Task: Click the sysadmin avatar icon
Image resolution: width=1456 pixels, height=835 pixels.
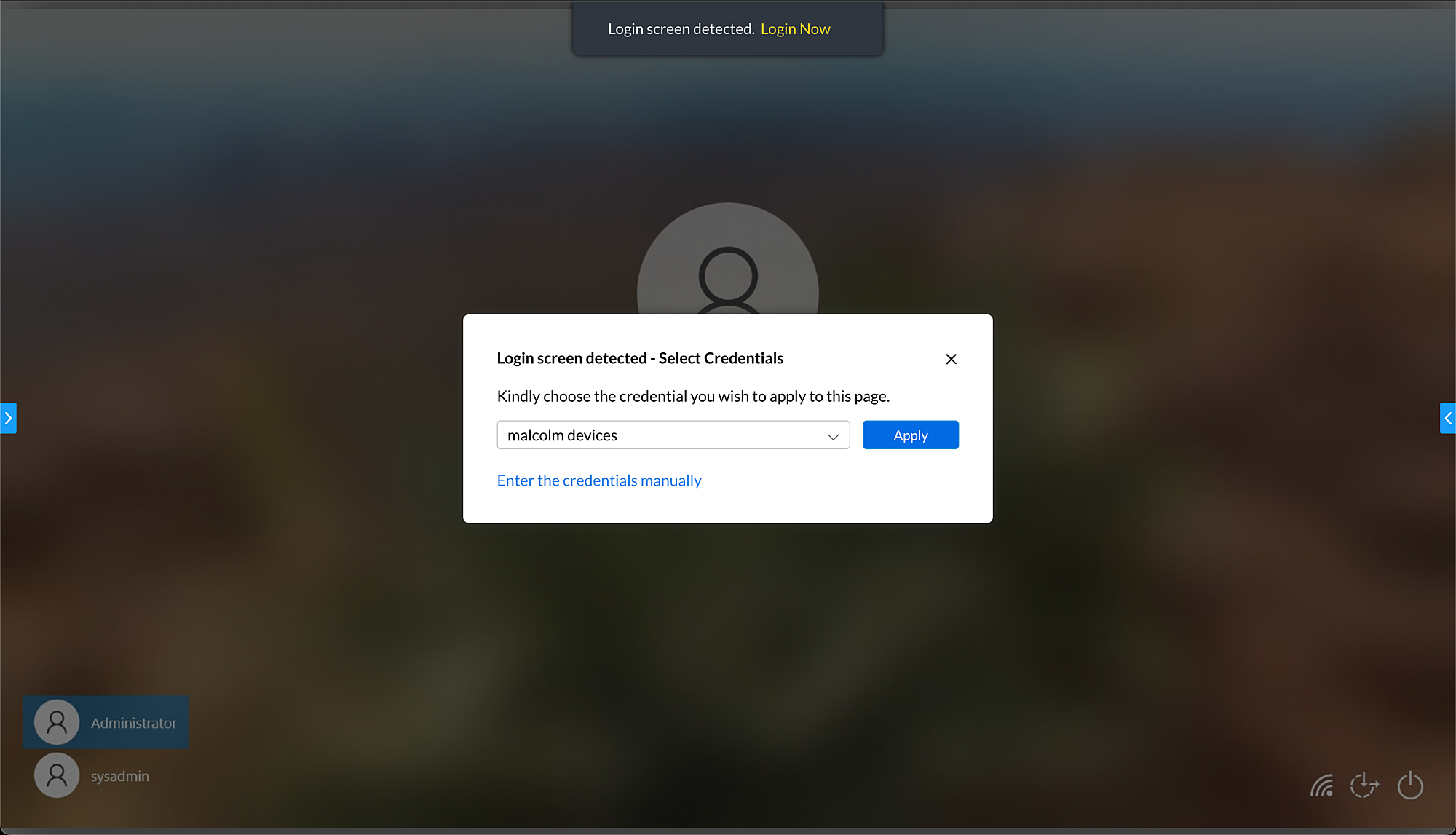Action: tap(57, 775)
